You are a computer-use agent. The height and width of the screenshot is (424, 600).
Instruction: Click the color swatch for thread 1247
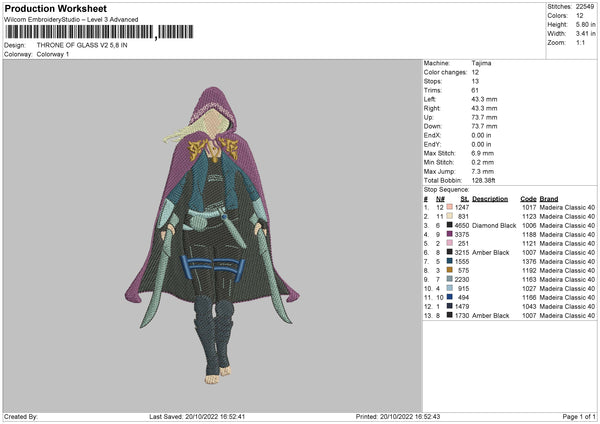pyautogui.click(x=451, y=207)
